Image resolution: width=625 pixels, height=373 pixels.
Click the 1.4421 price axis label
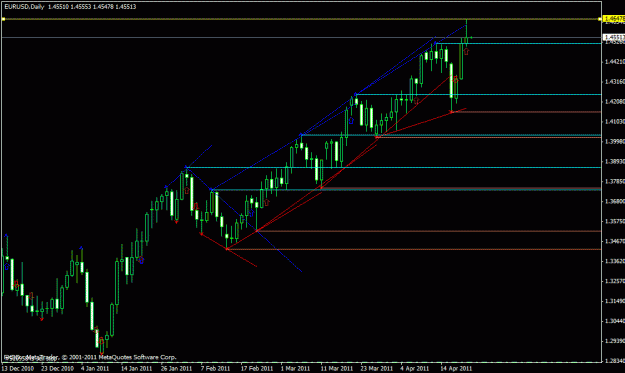tap(615, 62)
